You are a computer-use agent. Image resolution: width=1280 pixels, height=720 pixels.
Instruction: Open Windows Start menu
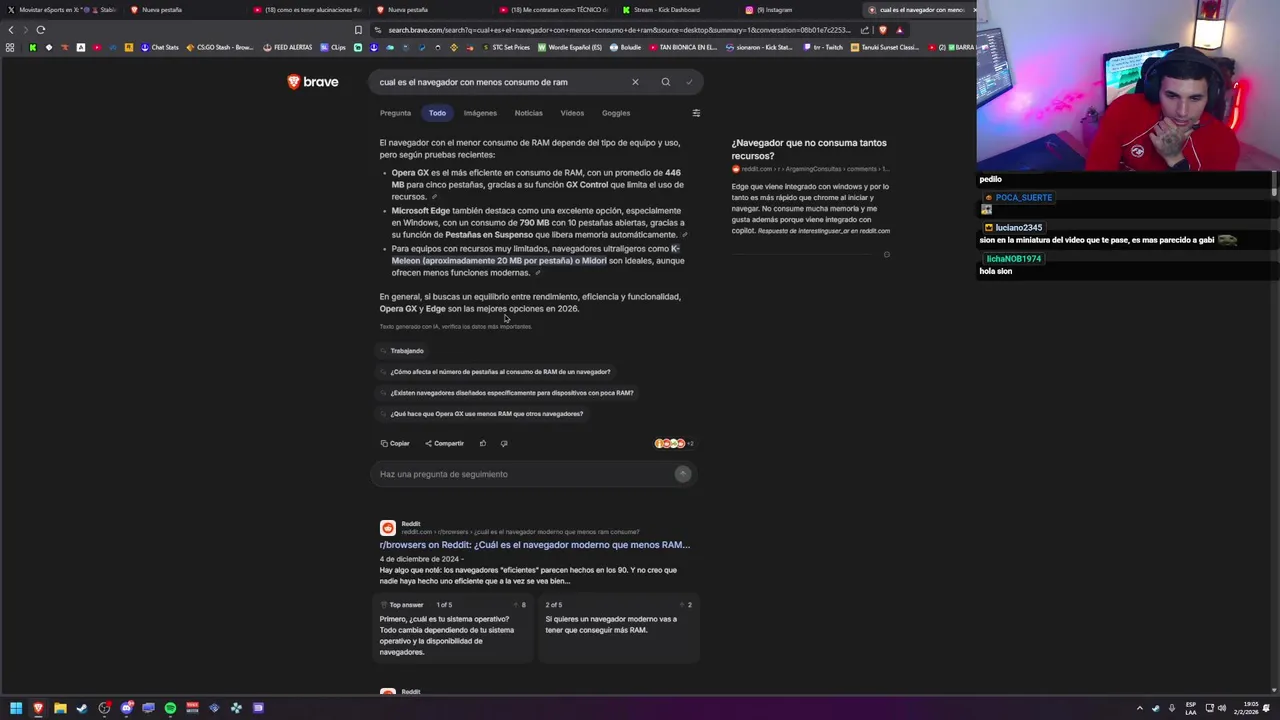16,708
